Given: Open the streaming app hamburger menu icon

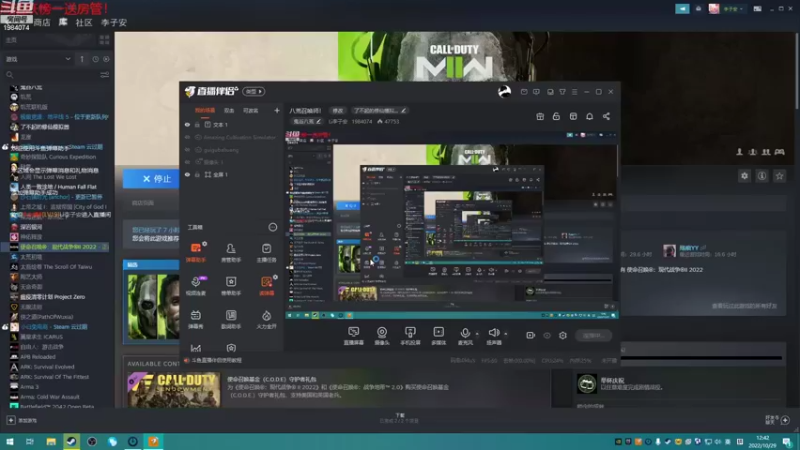Looking at the screenshot, I should 574,92.
